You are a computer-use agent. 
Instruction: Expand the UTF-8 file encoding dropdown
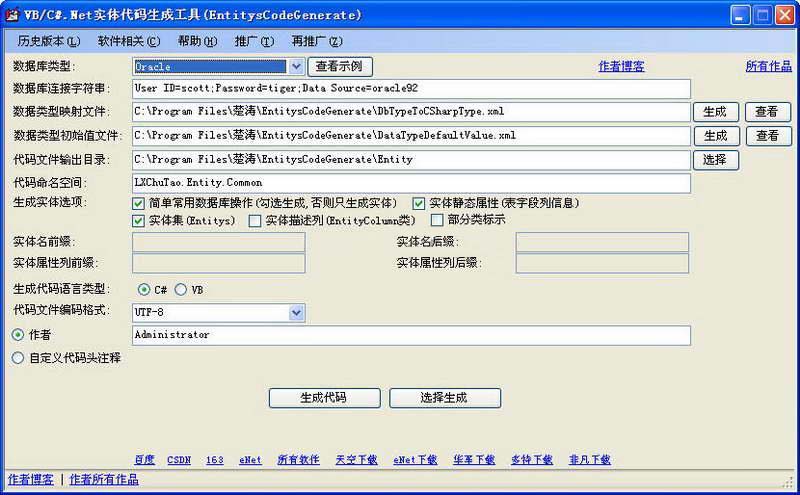(x=296, y=313)
